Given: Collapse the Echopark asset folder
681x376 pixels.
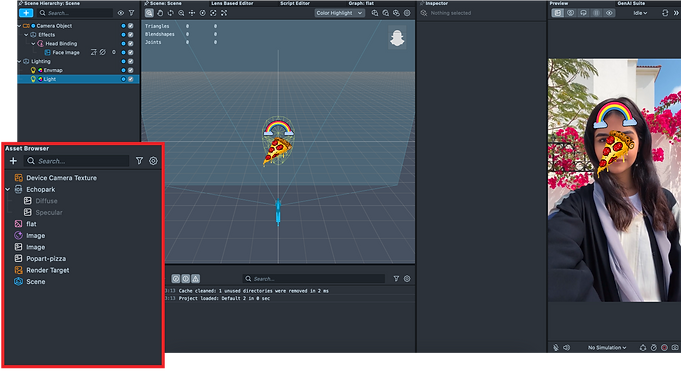Looking at the screenshot, I should point(8,190).
